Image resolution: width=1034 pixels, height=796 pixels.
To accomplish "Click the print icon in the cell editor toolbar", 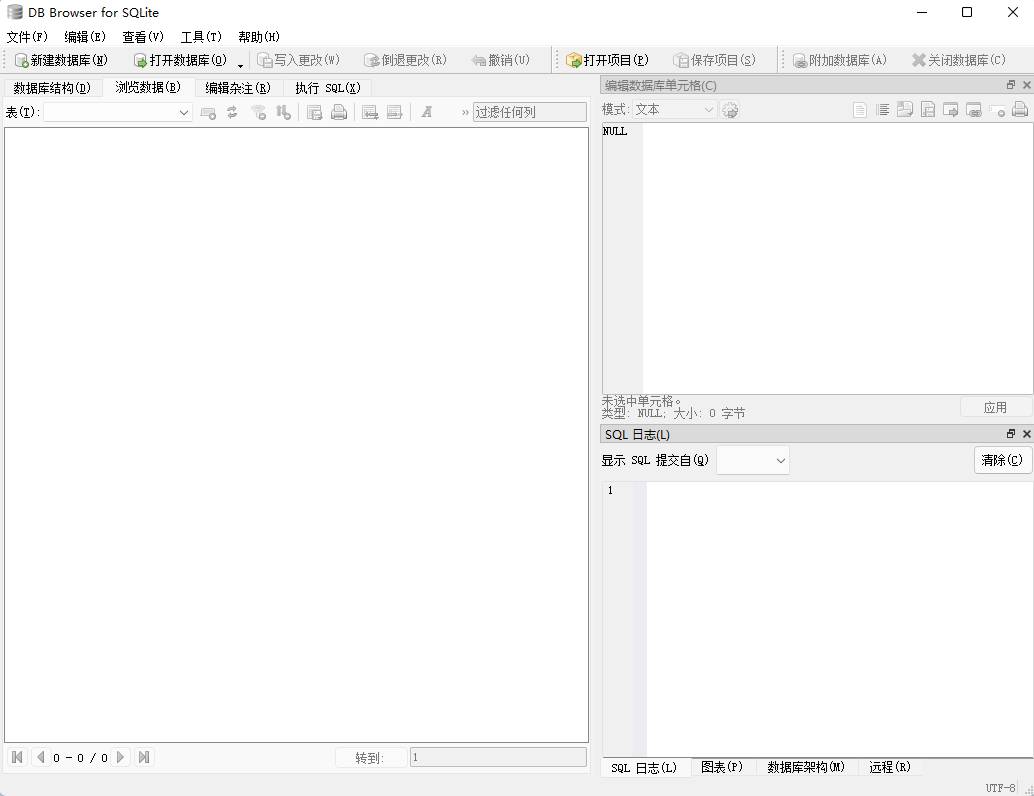I will pos(1019,109).
